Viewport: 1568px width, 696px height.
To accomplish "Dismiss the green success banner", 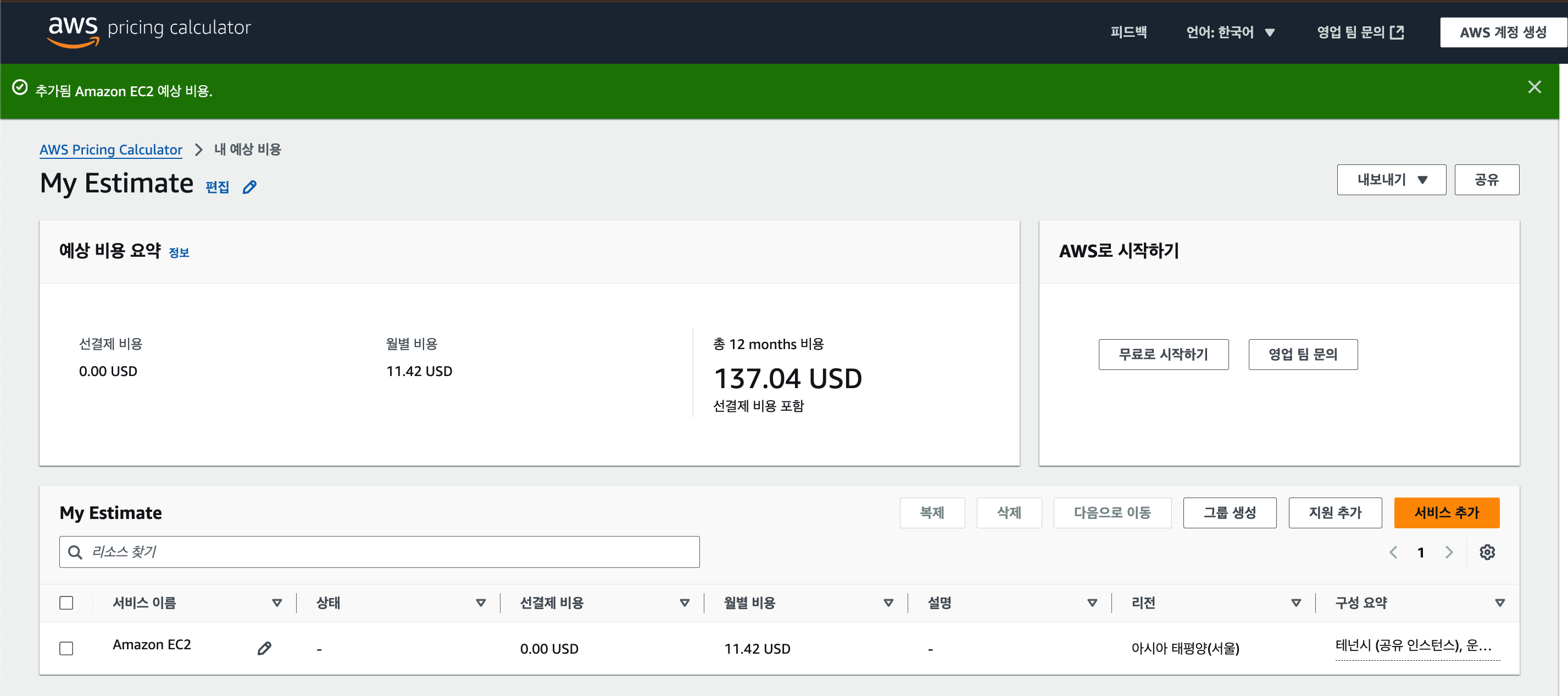I will 1534,87.
